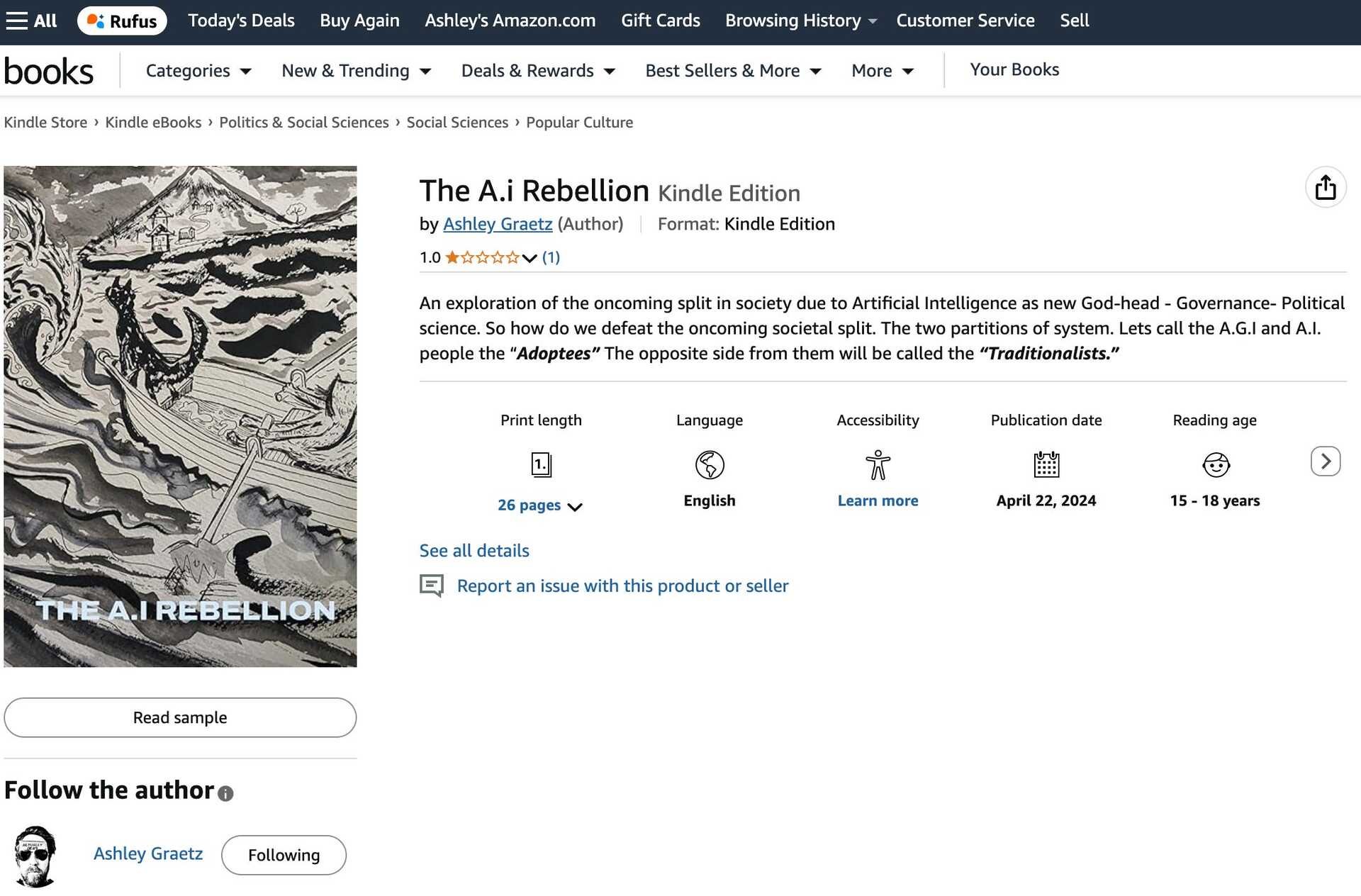Click the calendar icon under Publication date

point(1046,465)
